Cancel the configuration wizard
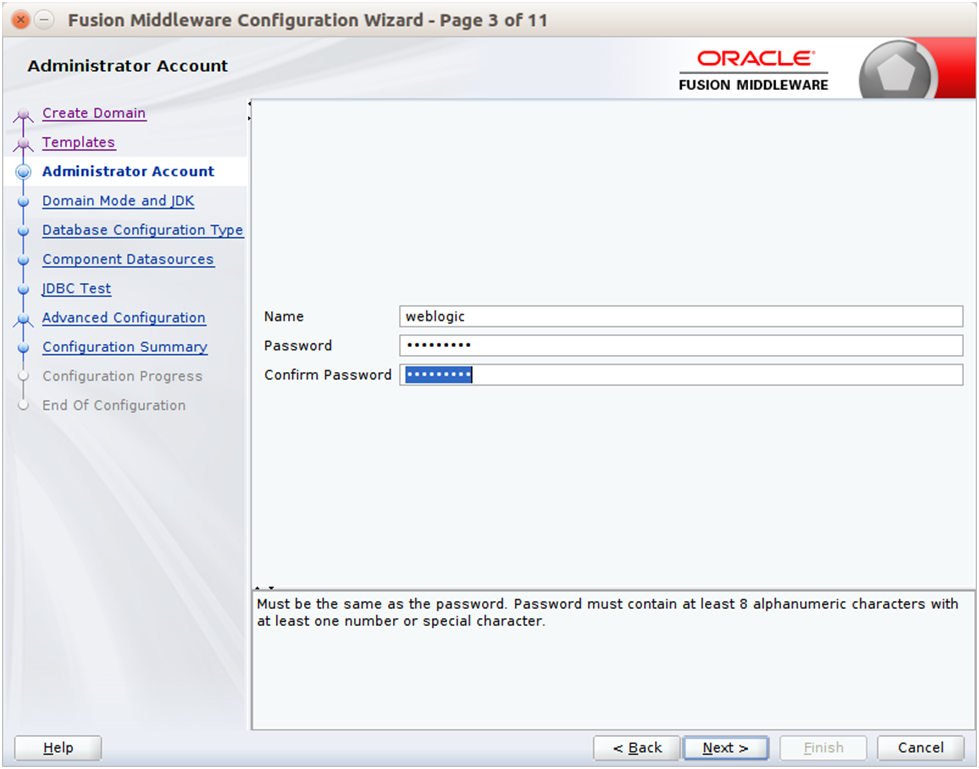This screenshot has width=979, height=769. (921, 748)
